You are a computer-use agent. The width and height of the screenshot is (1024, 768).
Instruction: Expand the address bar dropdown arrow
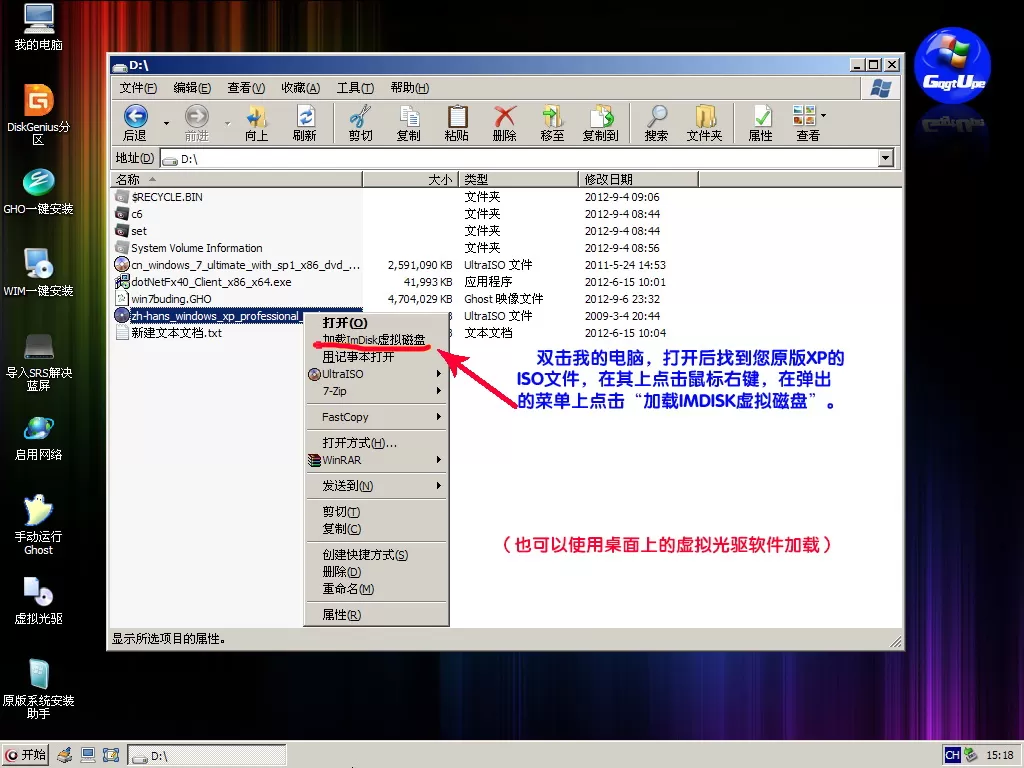coord(885,158)
